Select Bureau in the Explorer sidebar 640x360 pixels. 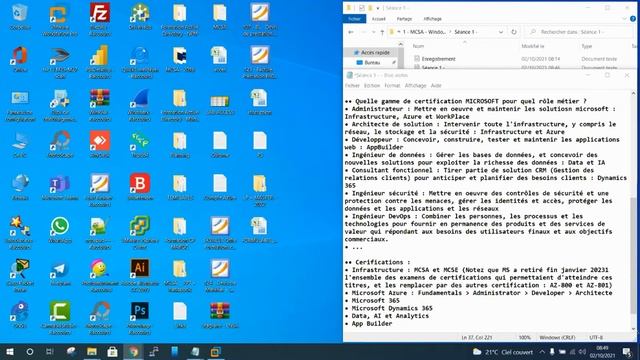(371, 62)
